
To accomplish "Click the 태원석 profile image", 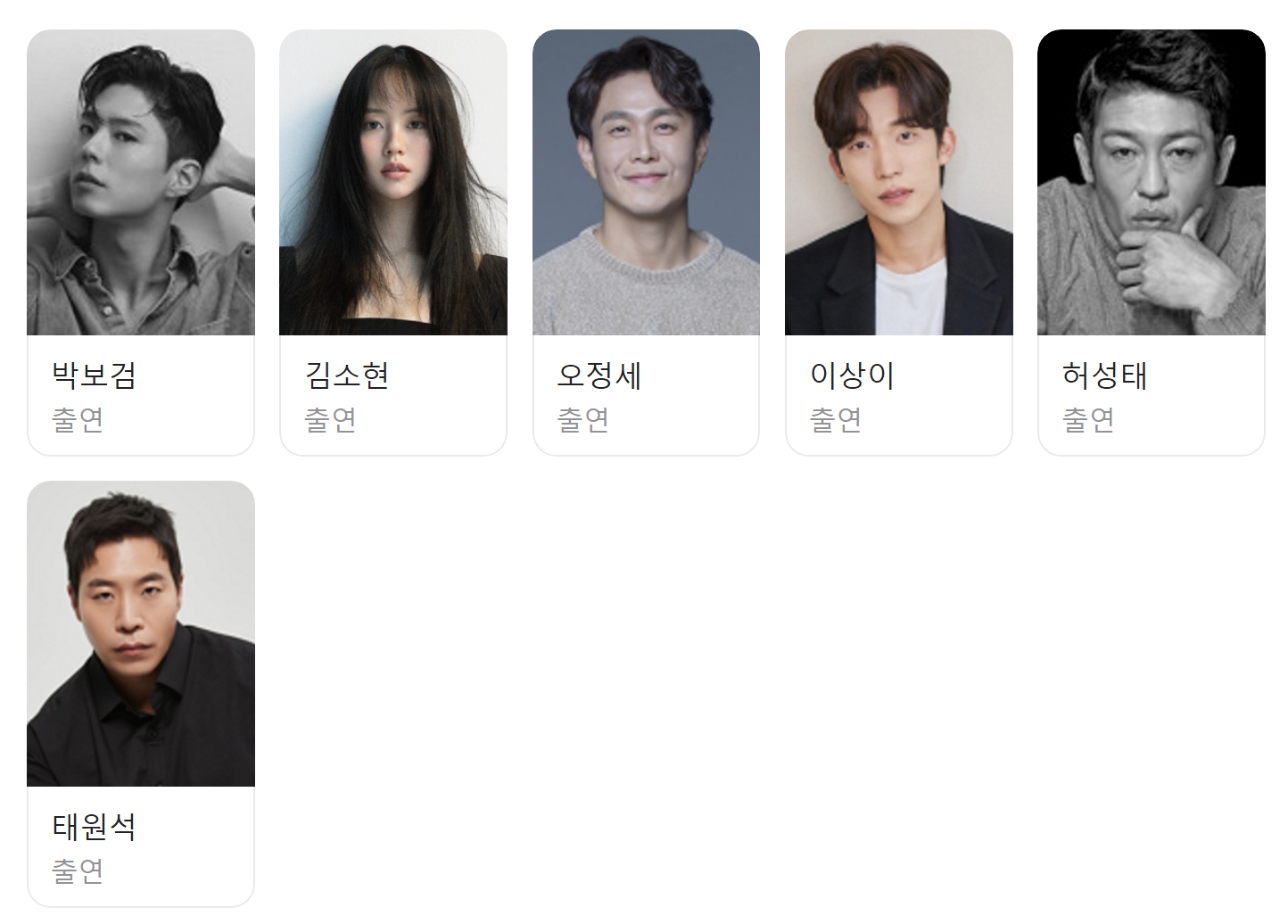I will click(141, 634).
